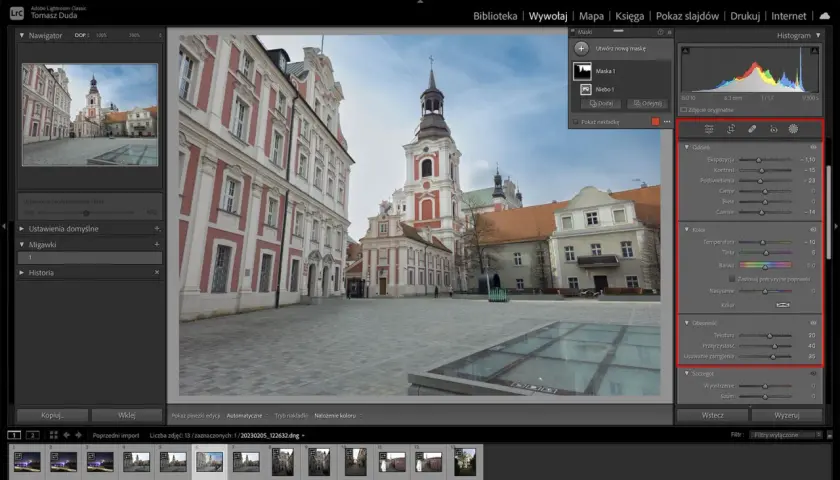Collapse the Histogram panel

point(818,35)
